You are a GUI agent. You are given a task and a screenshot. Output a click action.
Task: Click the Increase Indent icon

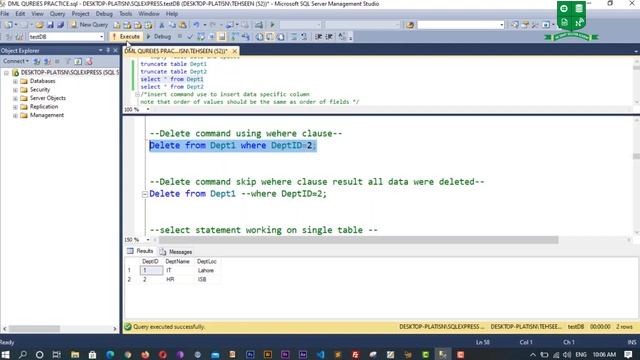click(x=329, y=37)
